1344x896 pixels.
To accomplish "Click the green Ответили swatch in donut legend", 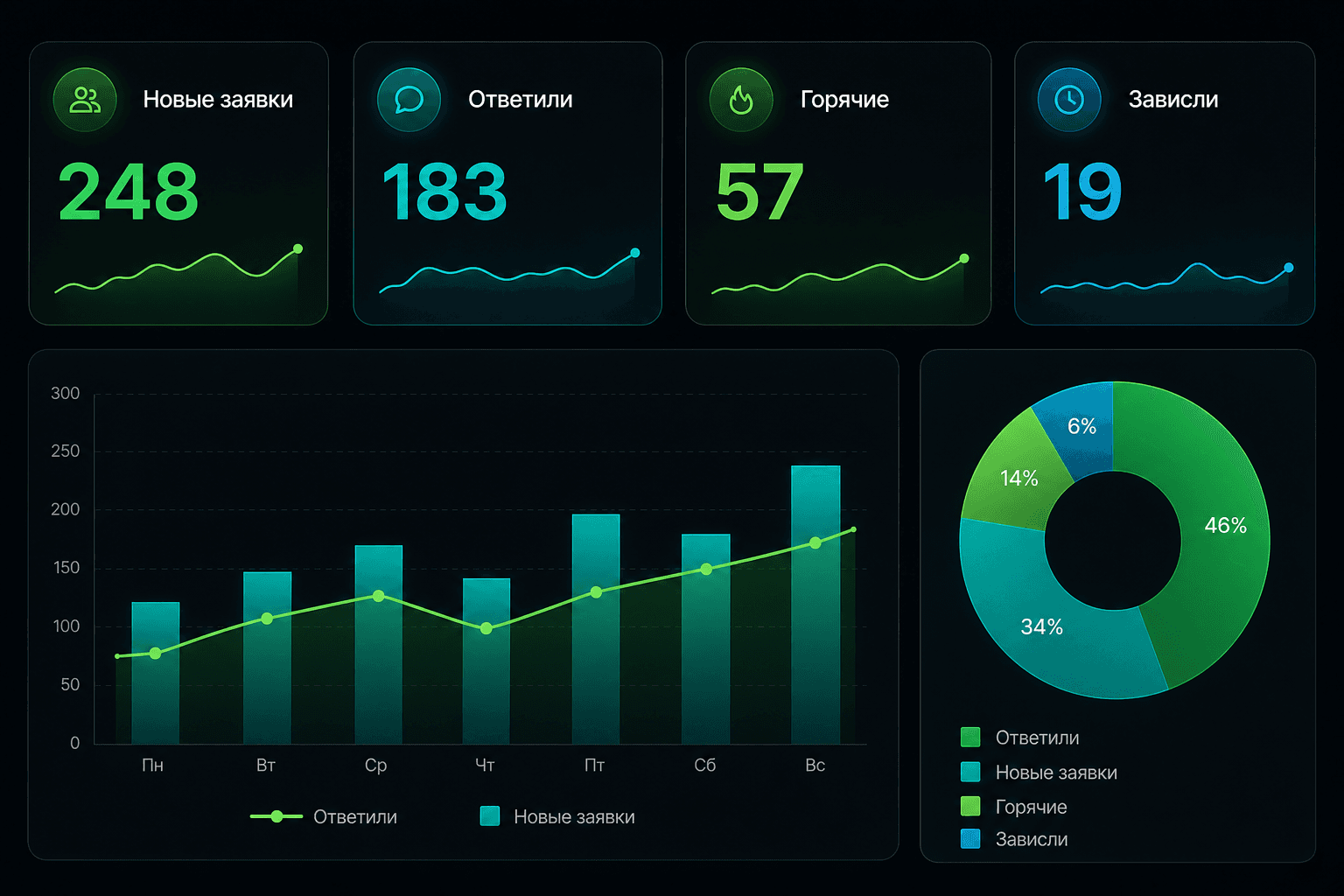I will (x=970, y=737).
